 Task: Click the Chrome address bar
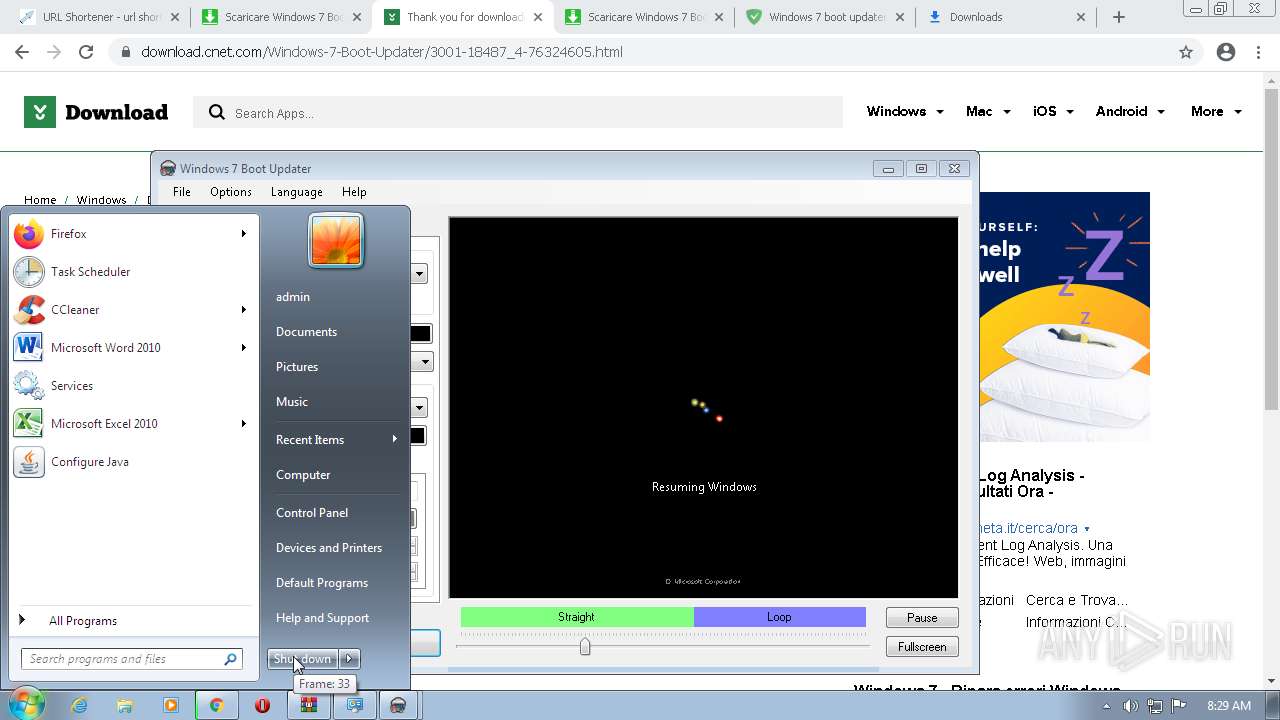point(640,52)
